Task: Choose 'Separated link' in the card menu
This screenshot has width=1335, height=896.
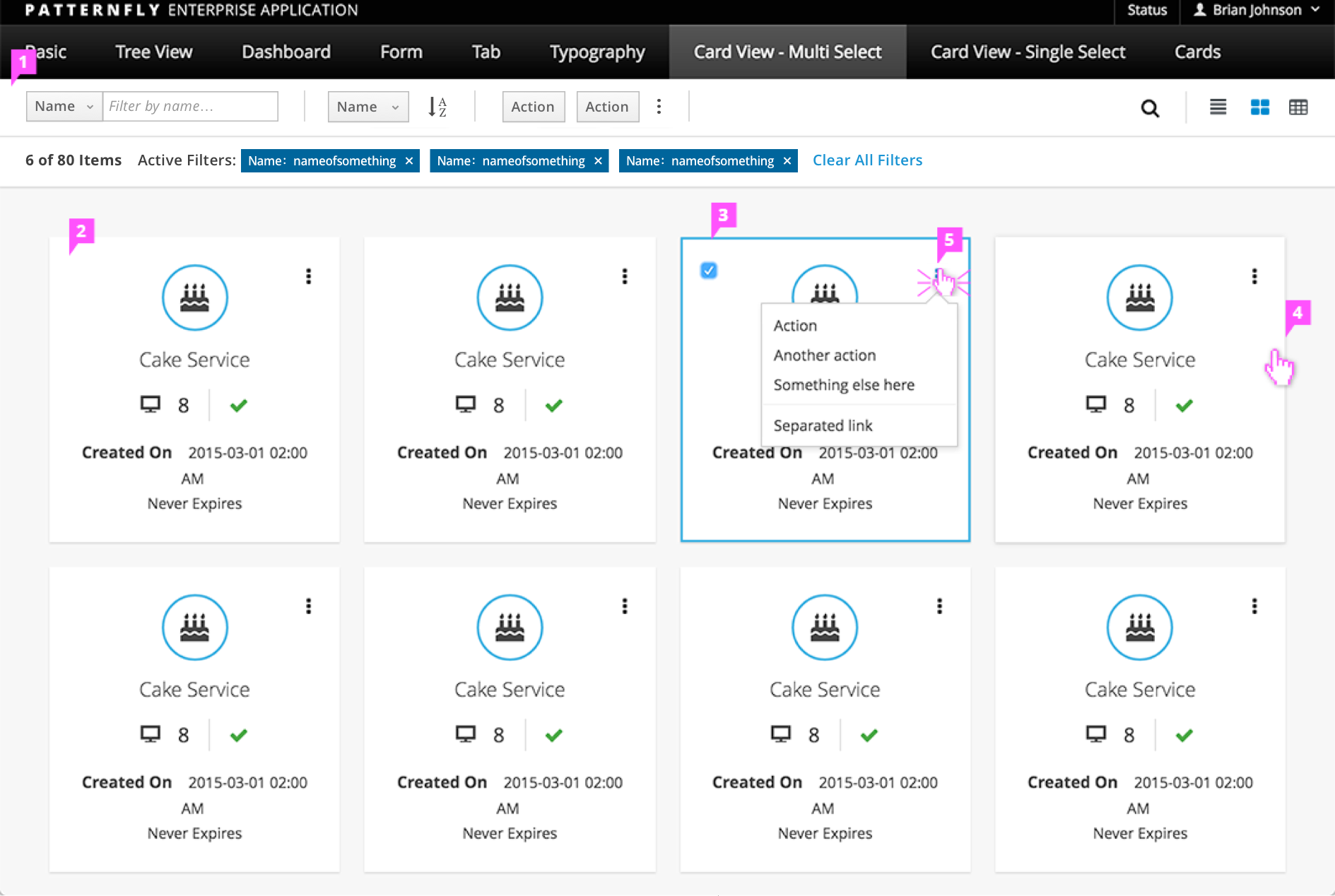Action: (823, 425)
